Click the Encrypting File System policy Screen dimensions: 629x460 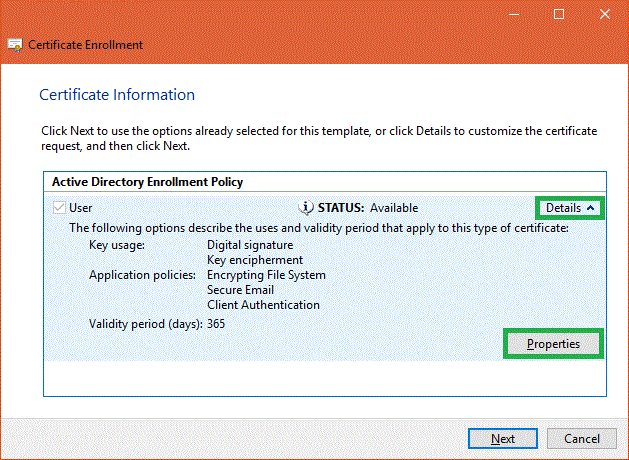pyautogui.click(x=266, y=275)
